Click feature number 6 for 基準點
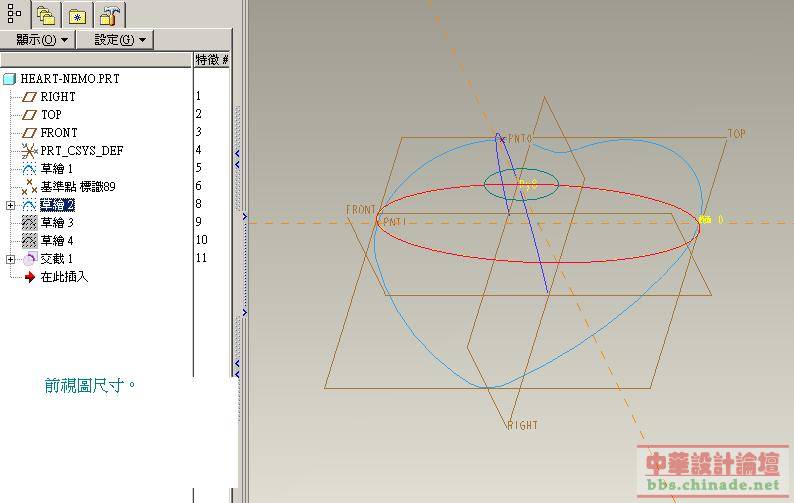The height and width of the screenshot is (503, 794). pyautogui.click(x=198, y=186)
